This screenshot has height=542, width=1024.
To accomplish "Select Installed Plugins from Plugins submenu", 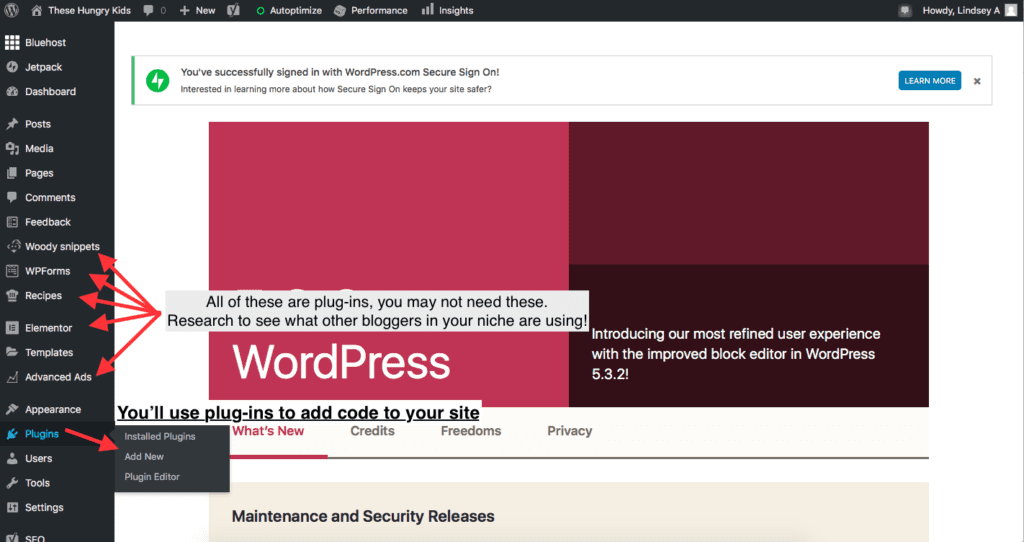I will tap(160, 436).
